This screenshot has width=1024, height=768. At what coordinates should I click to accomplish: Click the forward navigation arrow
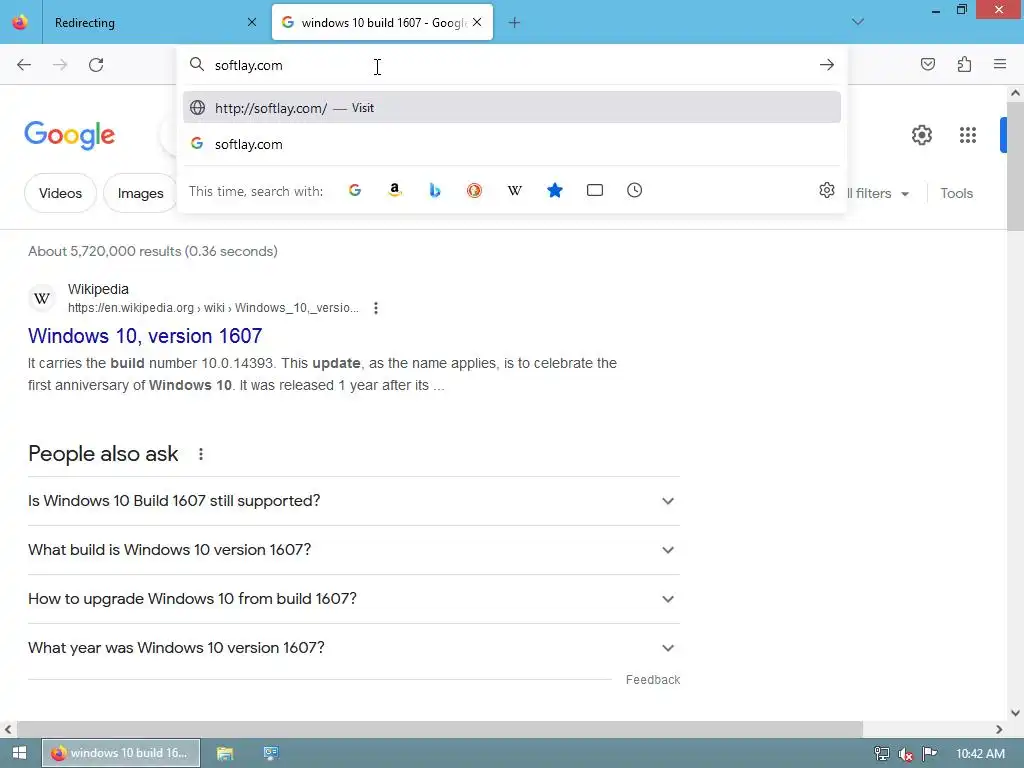[60, 65]
